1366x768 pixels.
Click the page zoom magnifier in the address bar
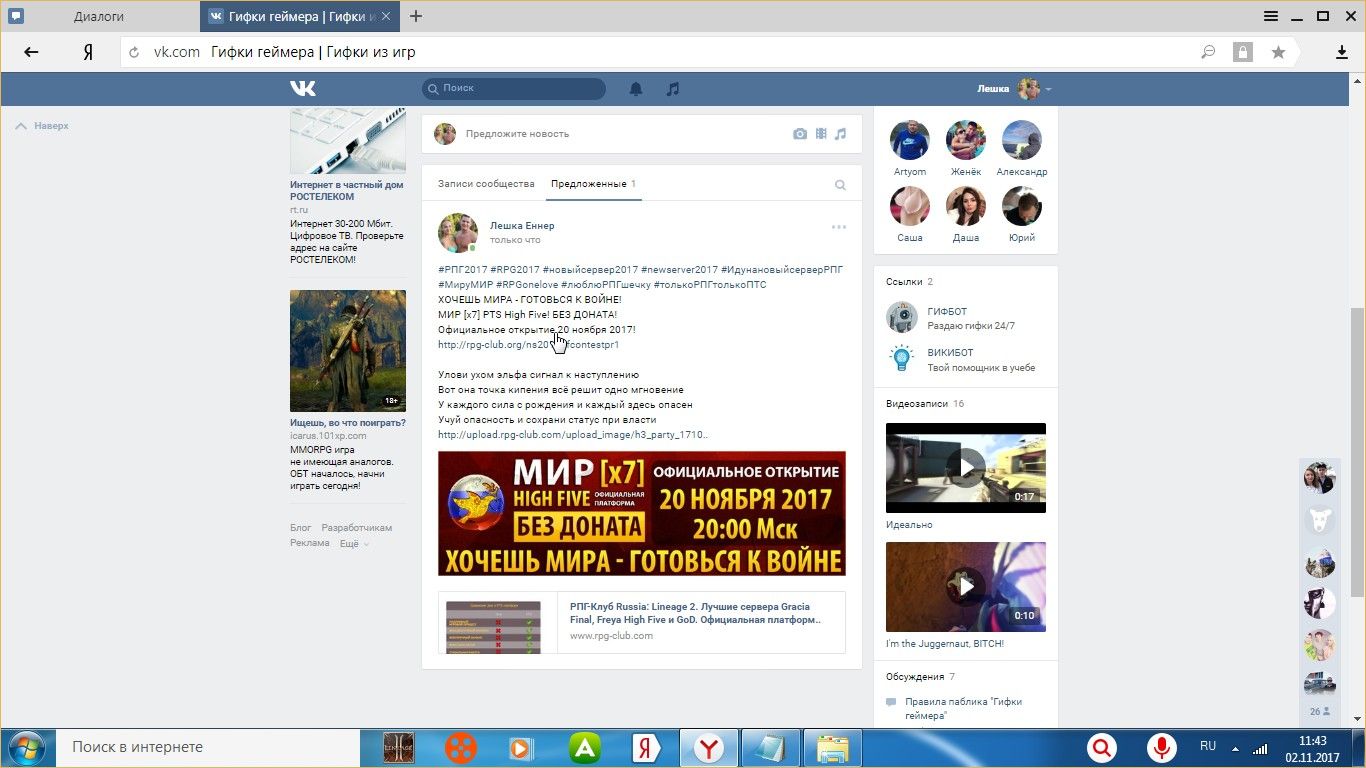[x=1208, y=52]
